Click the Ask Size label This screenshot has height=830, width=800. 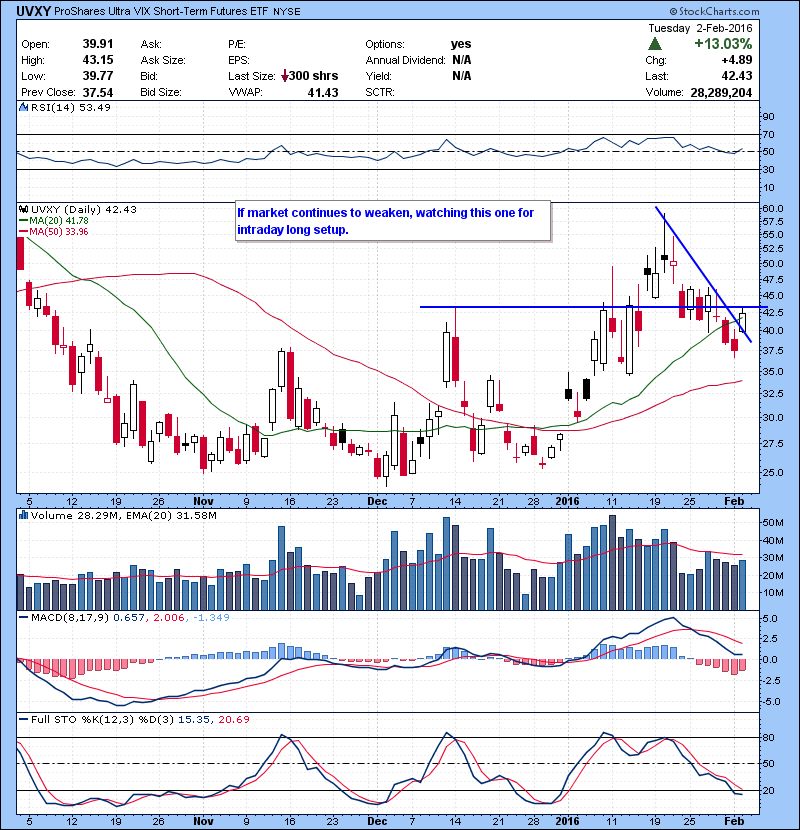coord(163,60)
